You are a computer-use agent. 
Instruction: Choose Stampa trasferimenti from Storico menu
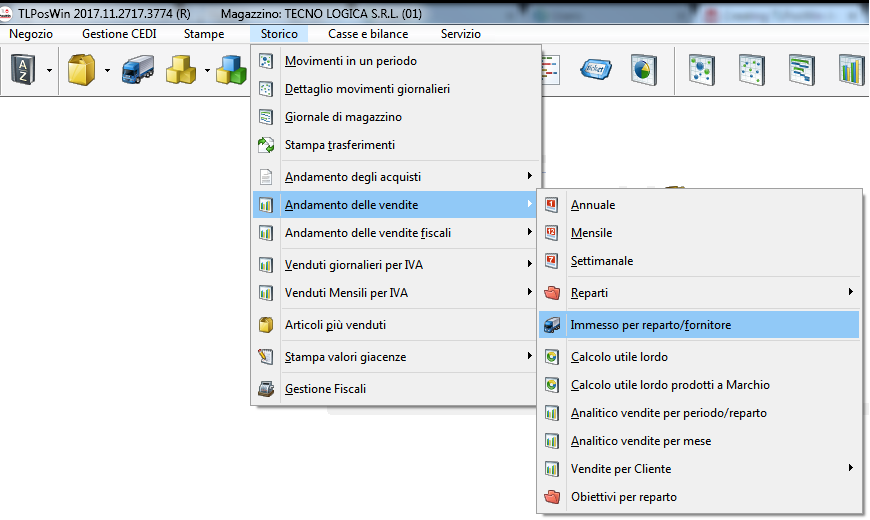pos(339,145)
